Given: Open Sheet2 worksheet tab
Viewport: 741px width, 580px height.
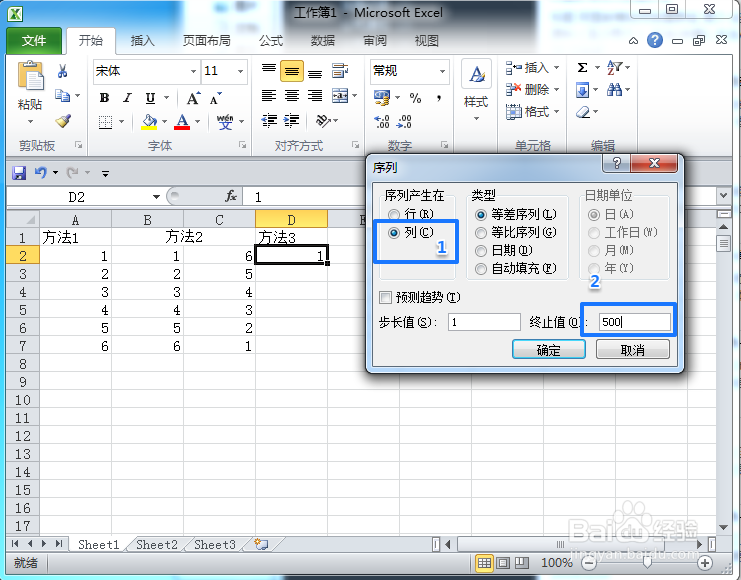Looking at the screenshot, I should 157,545.
